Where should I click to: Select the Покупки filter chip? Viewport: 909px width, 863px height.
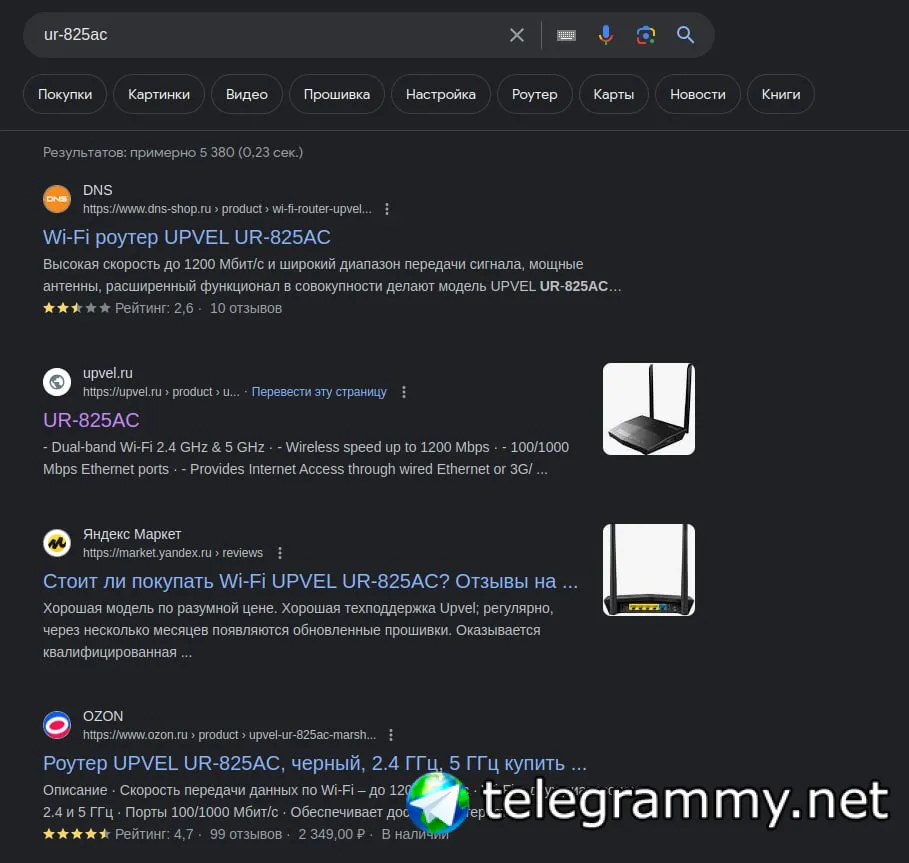coord(65,94)
